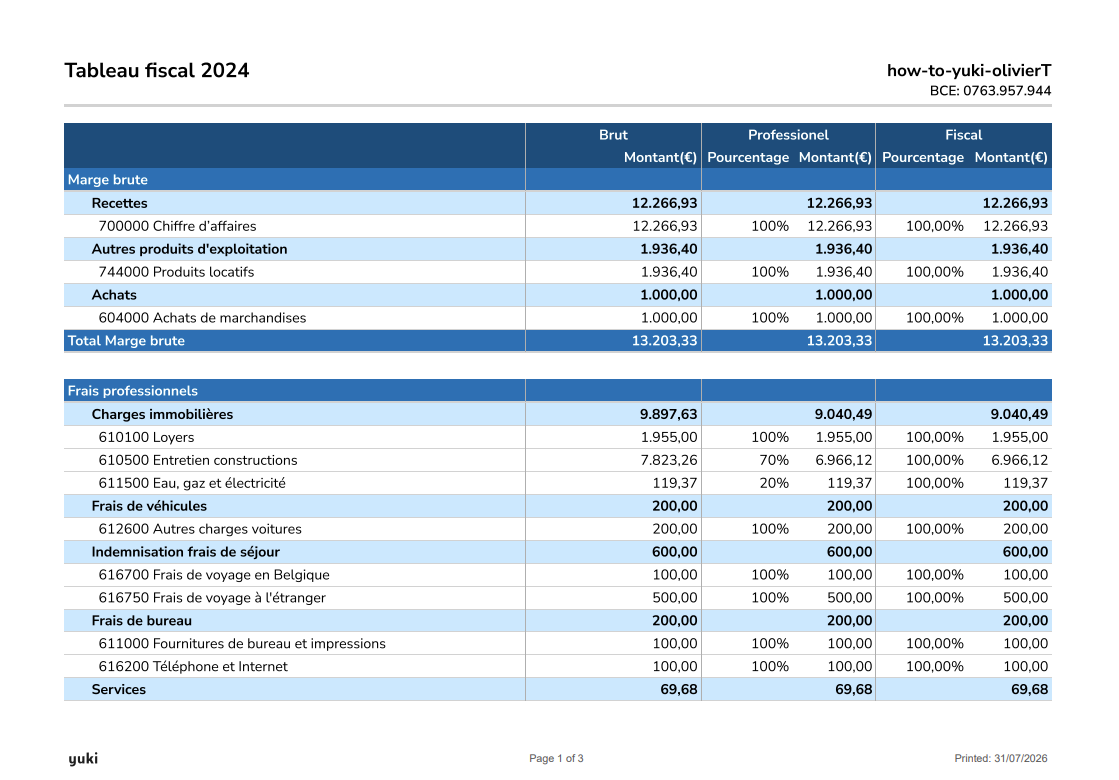Click Brut amount 119,37 for Eau, gaz
Viewport: 1119px width, 780px height.
pos(675,483)
